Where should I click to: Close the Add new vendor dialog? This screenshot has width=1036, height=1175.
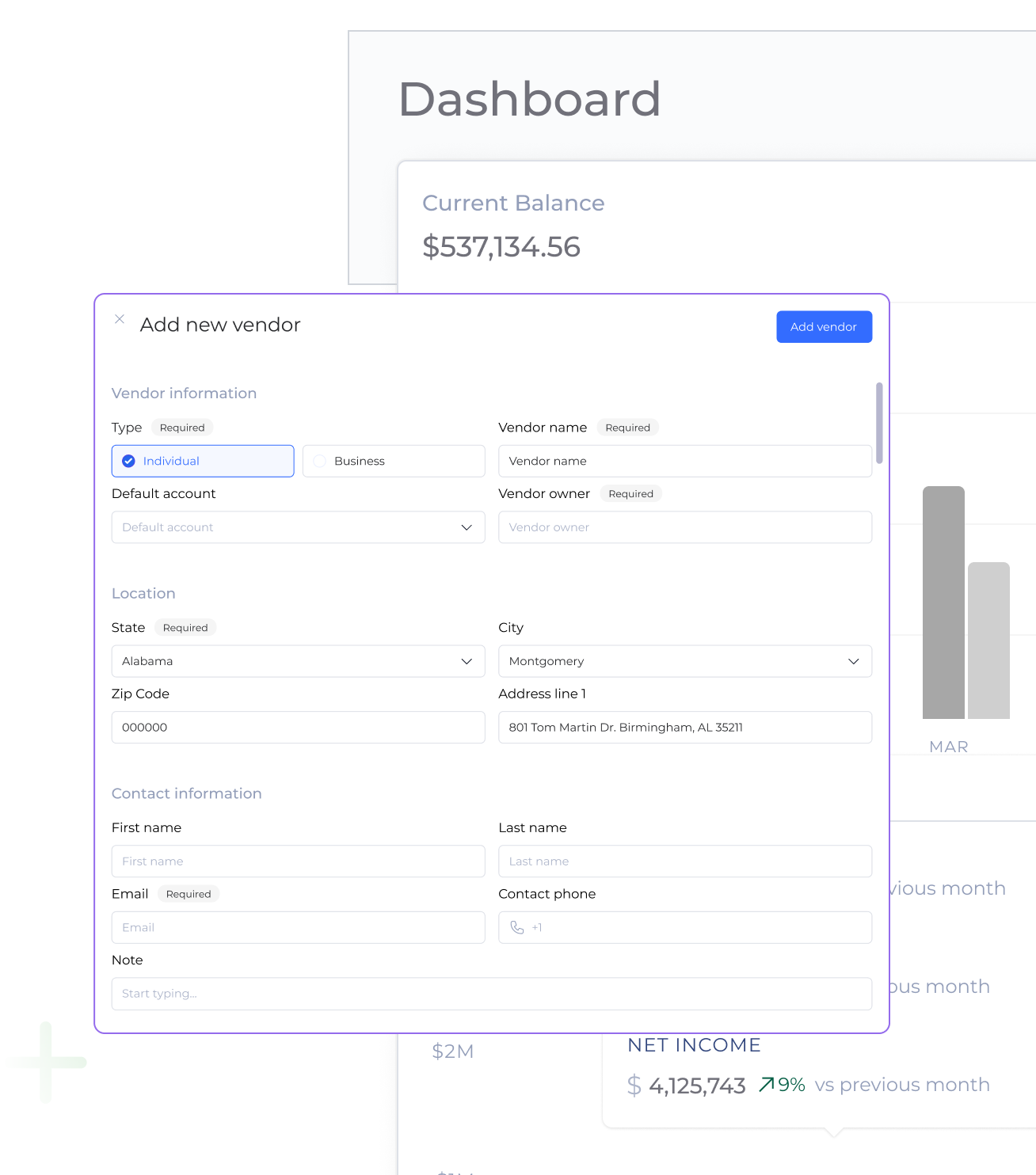[x=120, y=319]
